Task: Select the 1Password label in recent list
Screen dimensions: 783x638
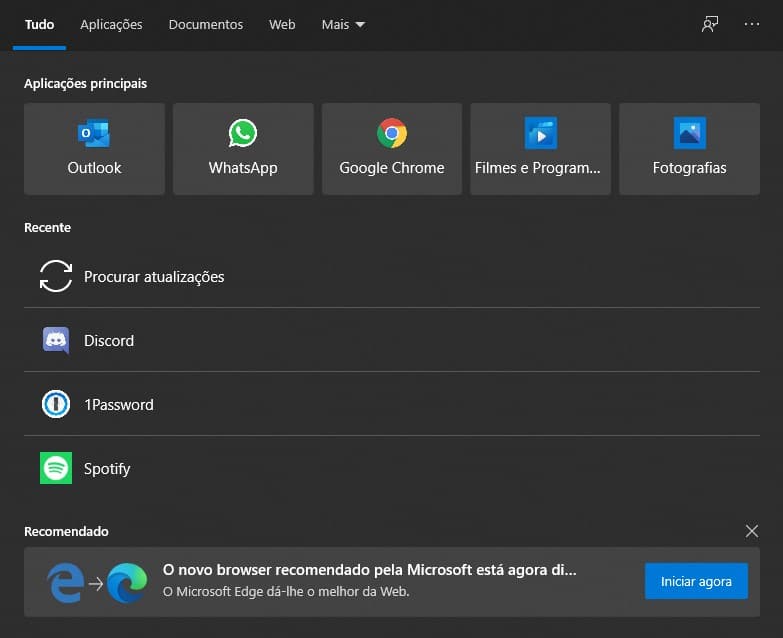Action: click(119, 404)
